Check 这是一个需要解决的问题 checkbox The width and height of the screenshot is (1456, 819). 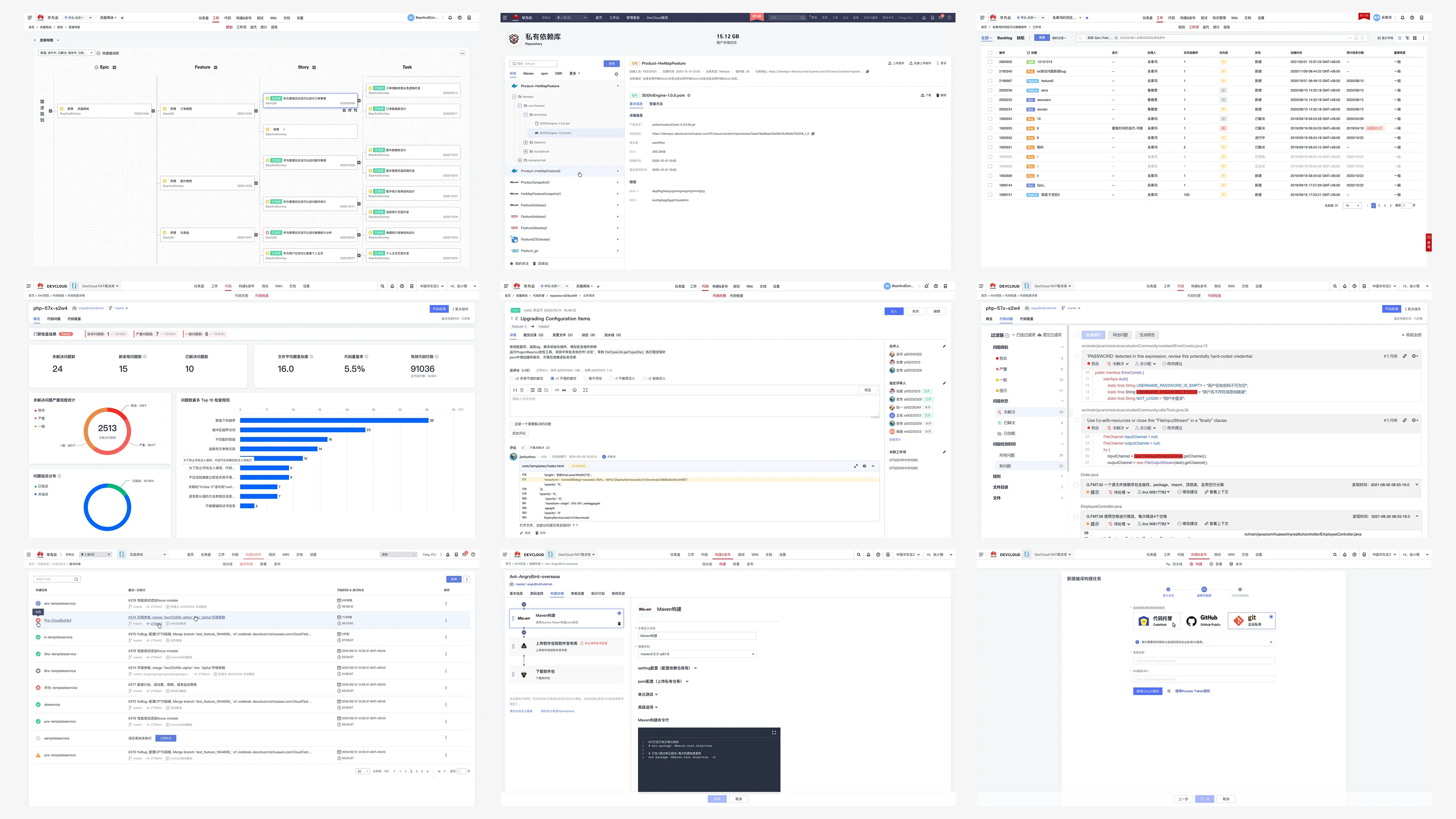pos(511,424)
